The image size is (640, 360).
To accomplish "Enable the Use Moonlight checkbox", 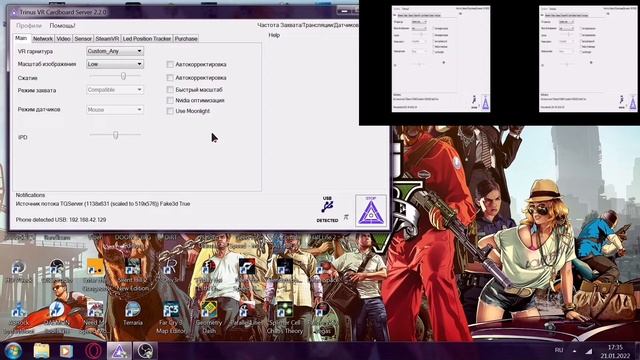I will (170, 111).
